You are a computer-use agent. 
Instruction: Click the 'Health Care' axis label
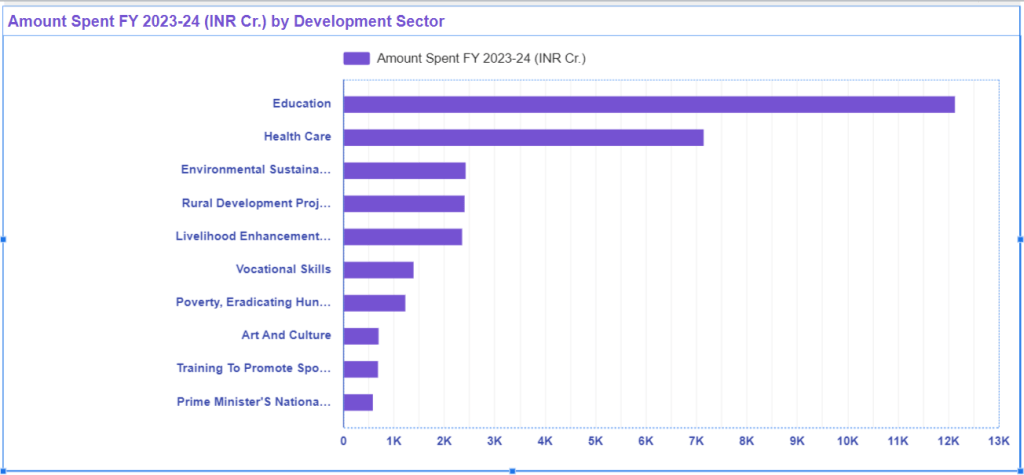pos(297,137)
